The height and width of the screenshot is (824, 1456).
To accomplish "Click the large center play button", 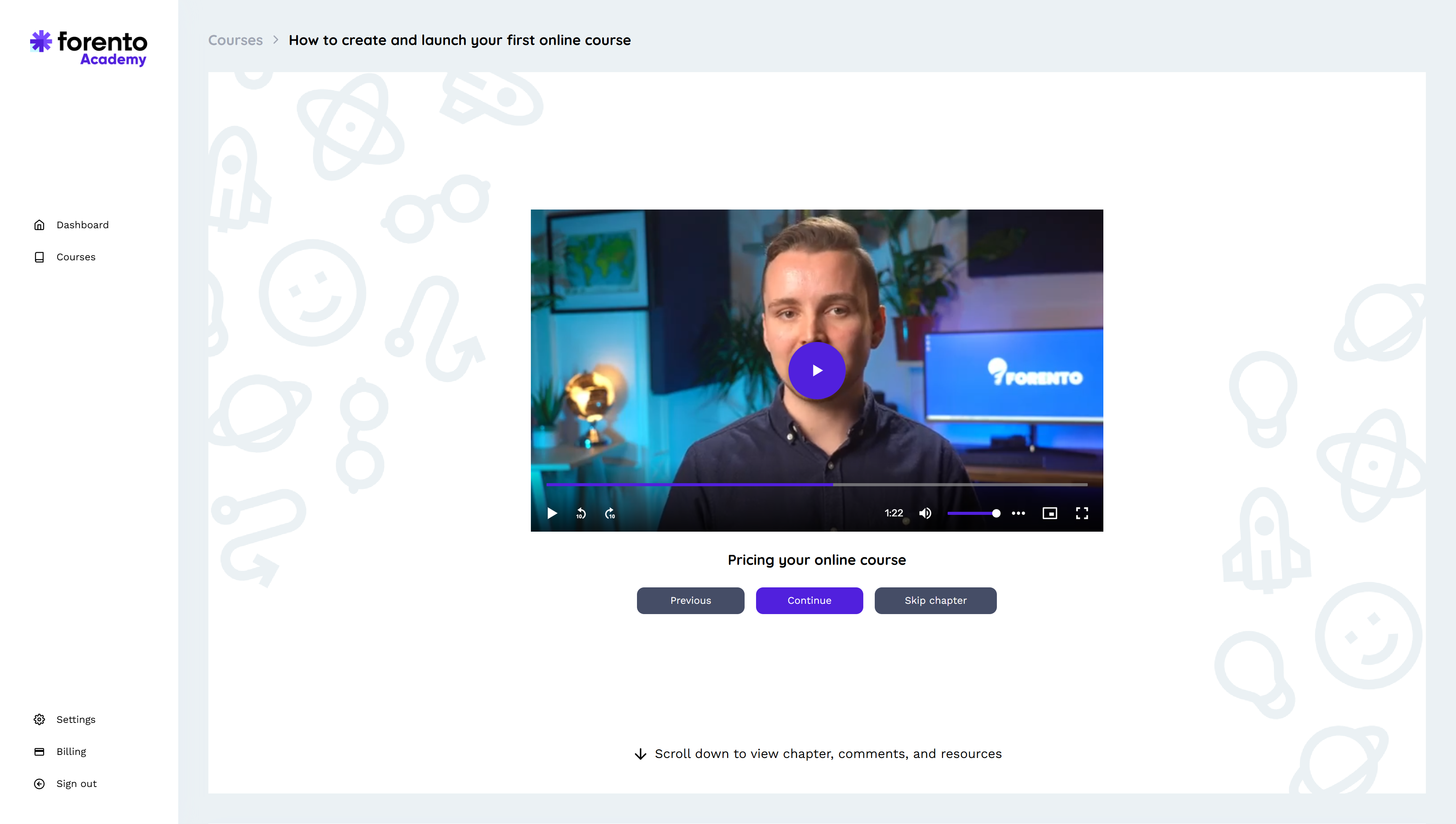I will click(817, 370).
